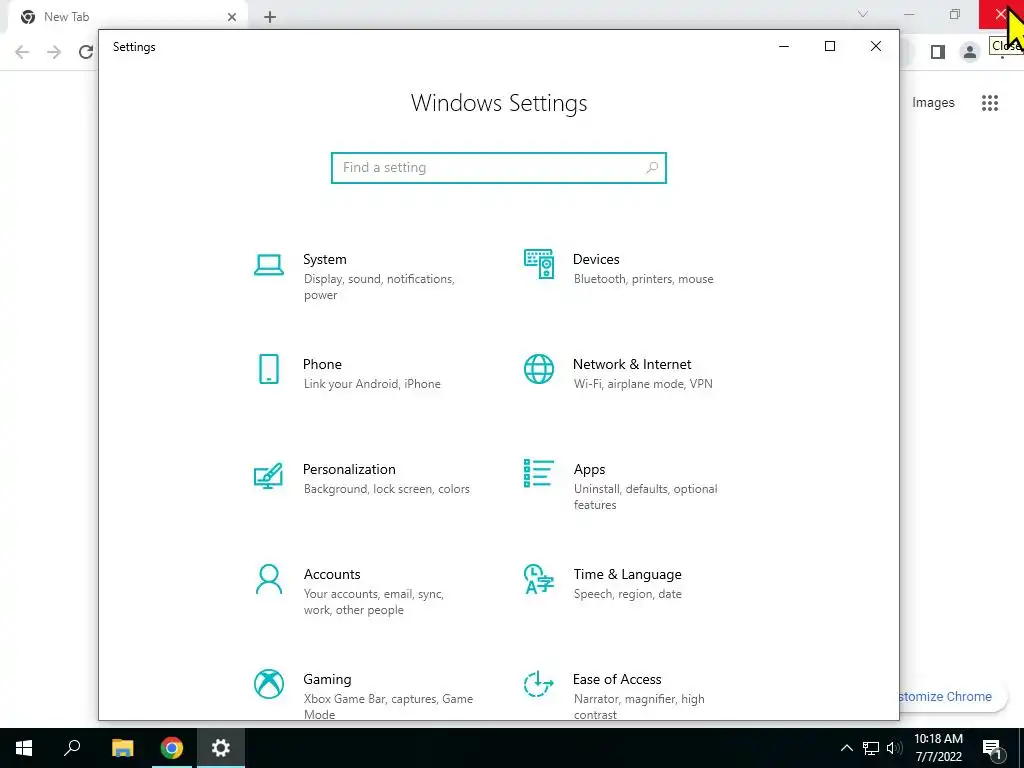Click the Ease of Access heading
The width and height of the screenshot is (1024, 768).
pos(617,679)
